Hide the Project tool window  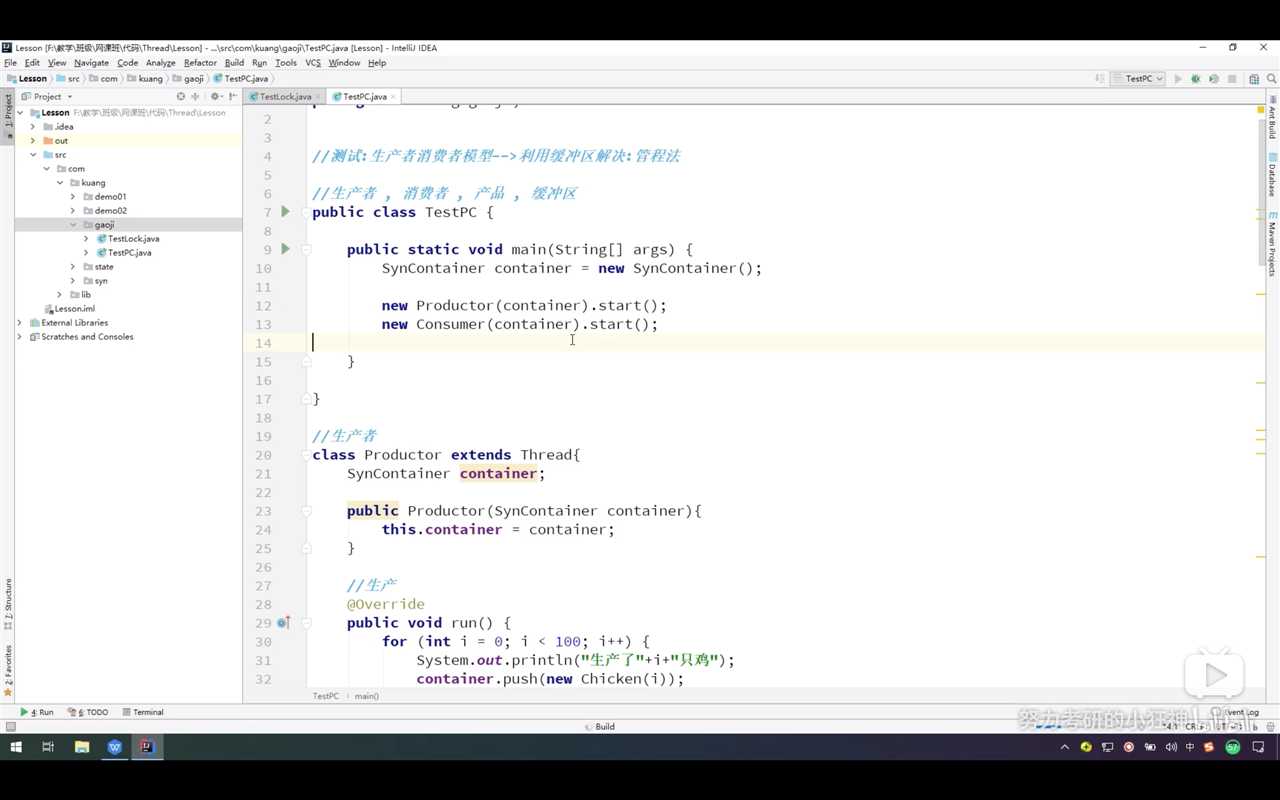point(233,97)
